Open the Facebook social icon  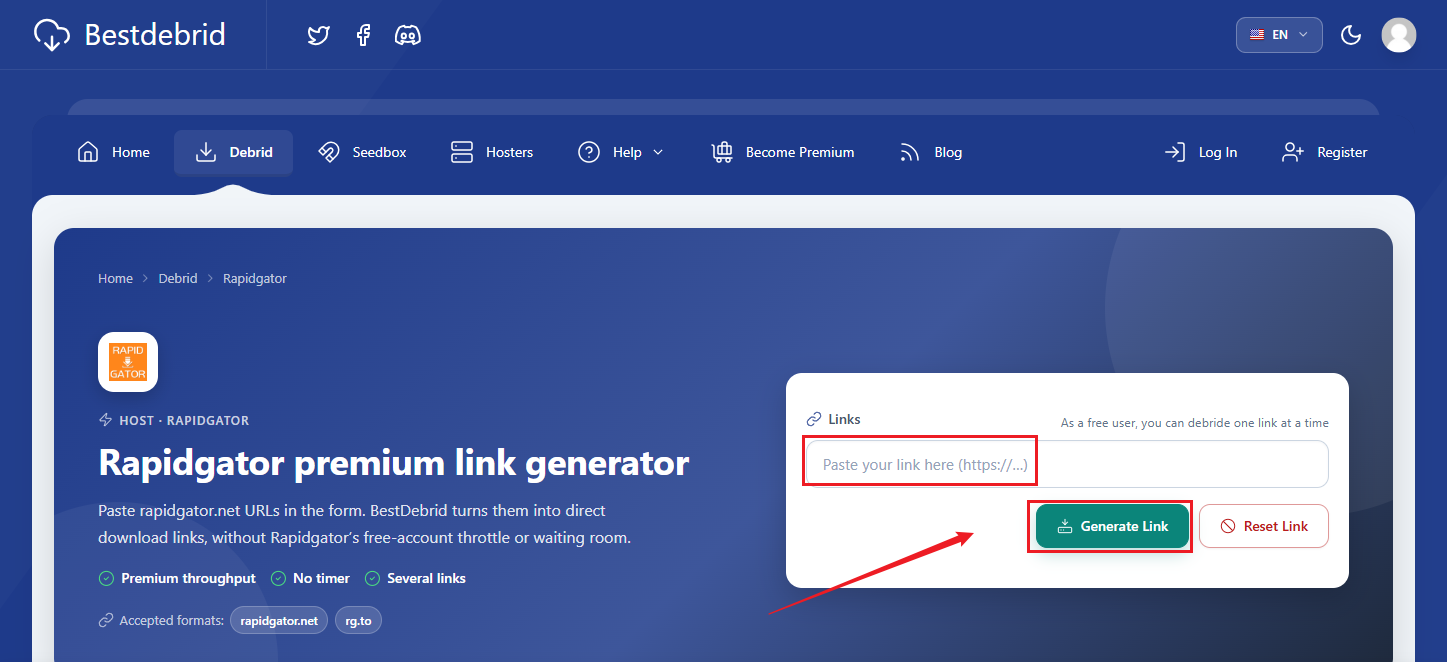click(x=363, y=36)
